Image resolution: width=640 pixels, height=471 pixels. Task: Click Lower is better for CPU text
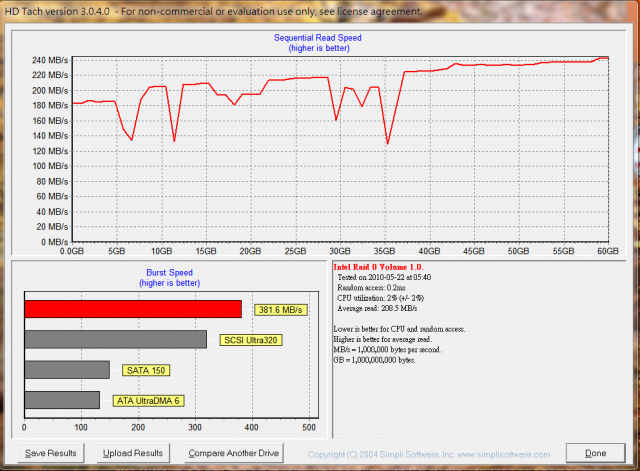(399, 329)
